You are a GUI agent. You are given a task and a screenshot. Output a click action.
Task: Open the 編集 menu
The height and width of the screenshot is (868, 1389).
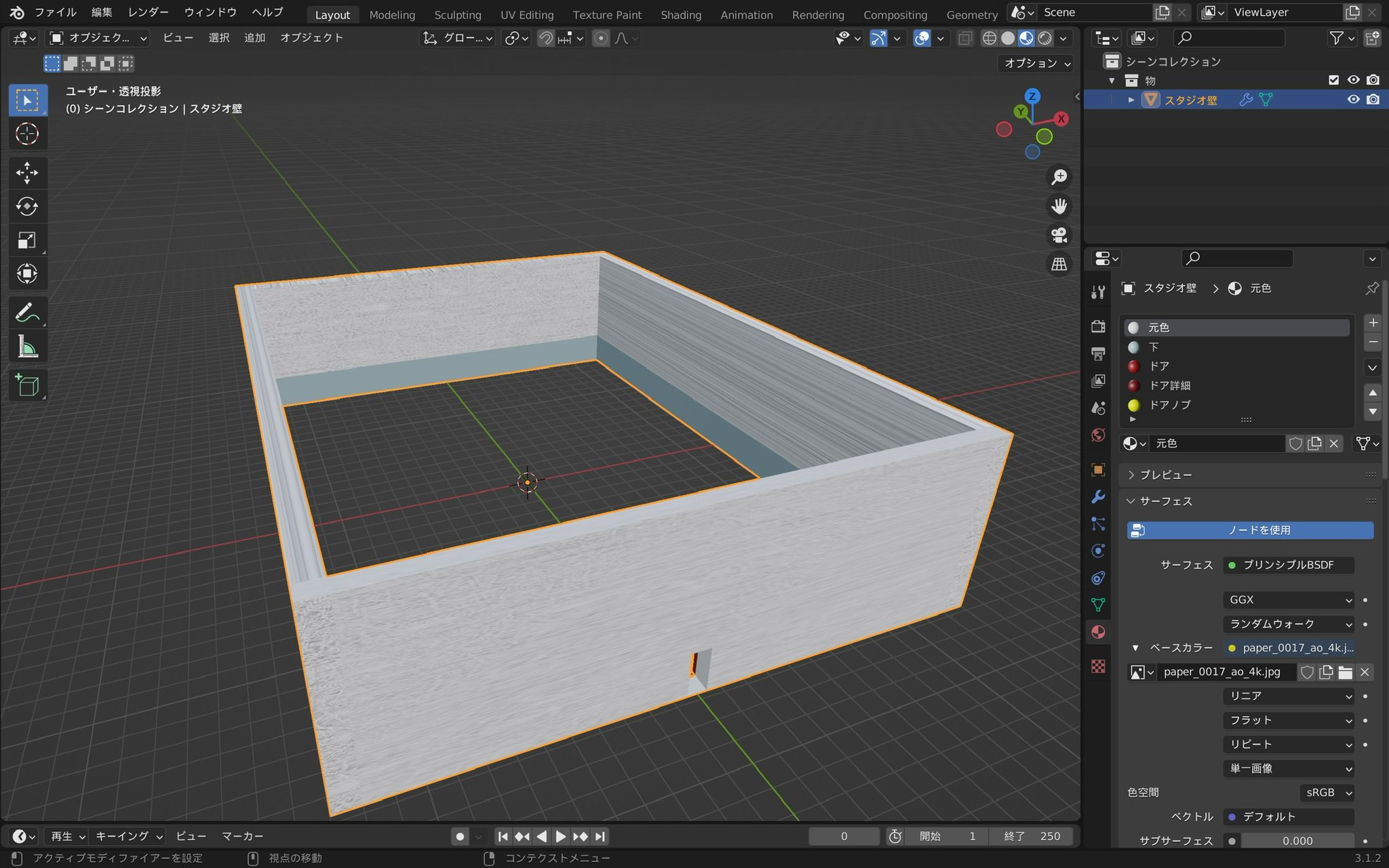[102, 12]
